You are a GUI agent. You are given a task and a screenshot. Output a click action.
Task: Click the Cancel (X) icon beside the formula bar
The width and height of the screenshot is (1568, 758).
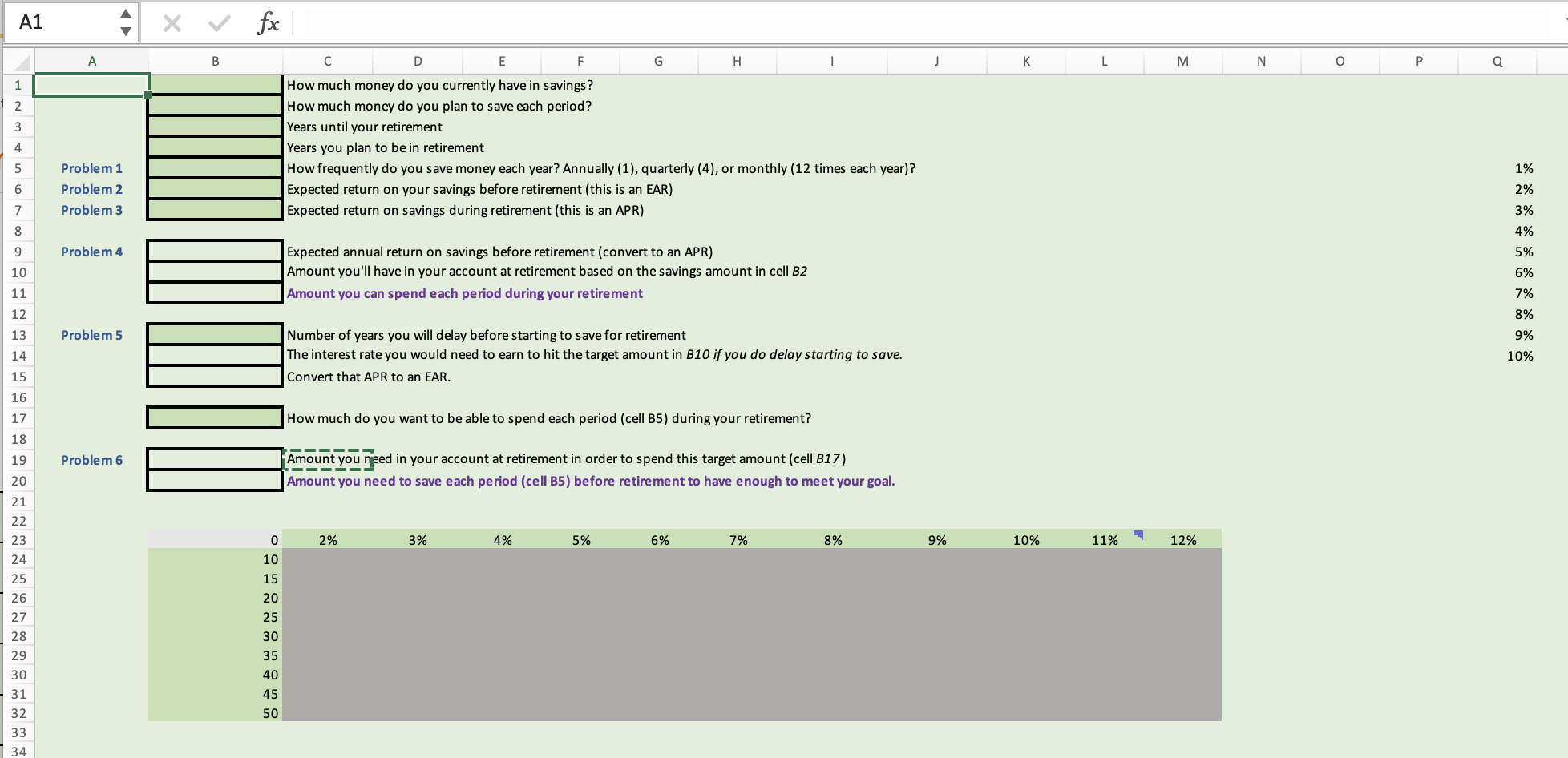tap(172, 22)
